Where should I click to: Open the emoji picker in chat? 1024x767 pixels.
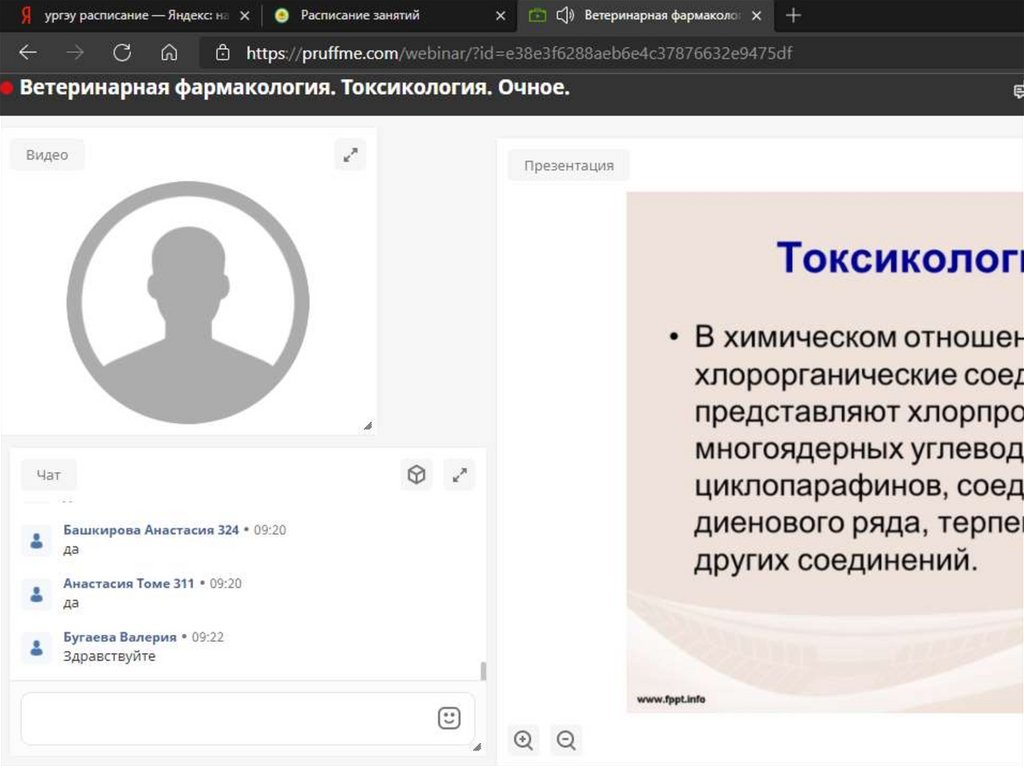(x=449, y=718)
